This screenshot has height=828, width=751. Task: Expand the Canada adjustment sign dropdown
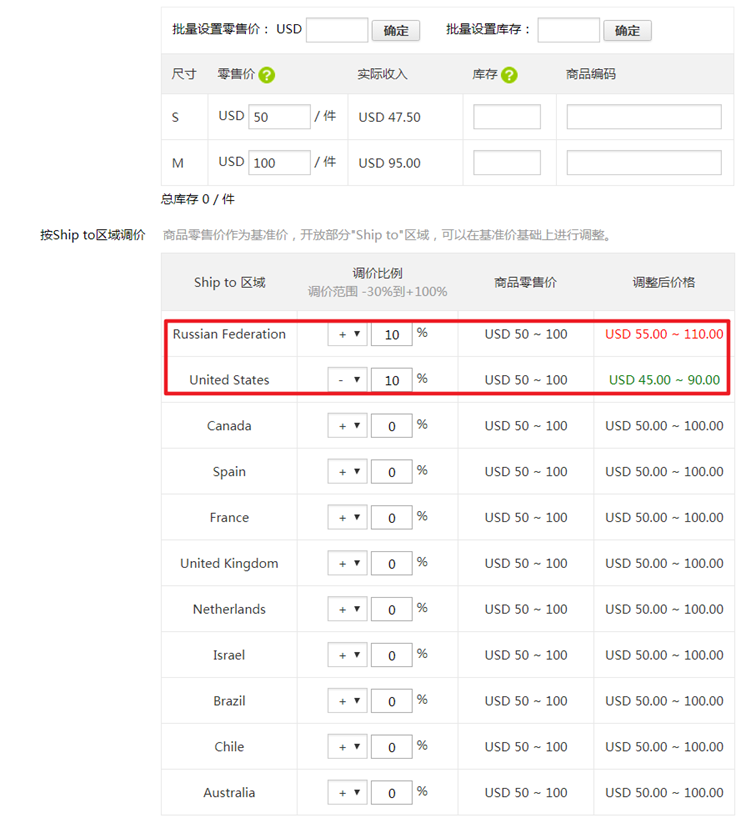348,426
